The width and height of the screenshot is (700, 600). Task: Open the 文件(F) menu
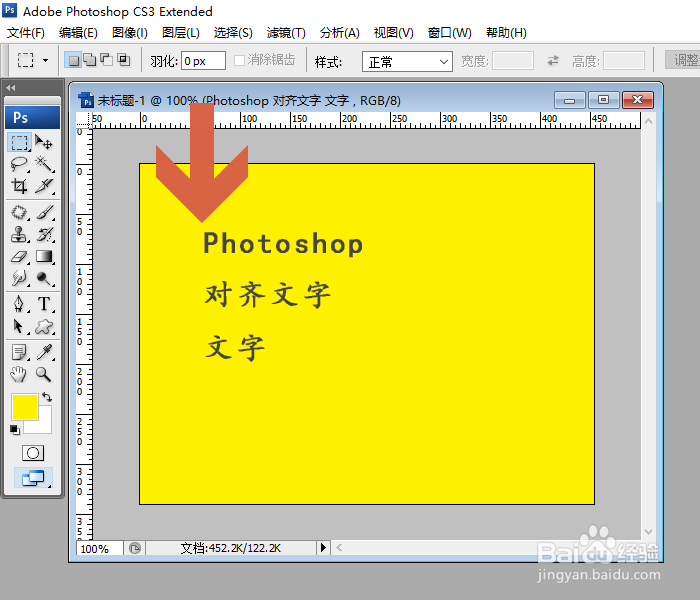click(x=26, y=33)
